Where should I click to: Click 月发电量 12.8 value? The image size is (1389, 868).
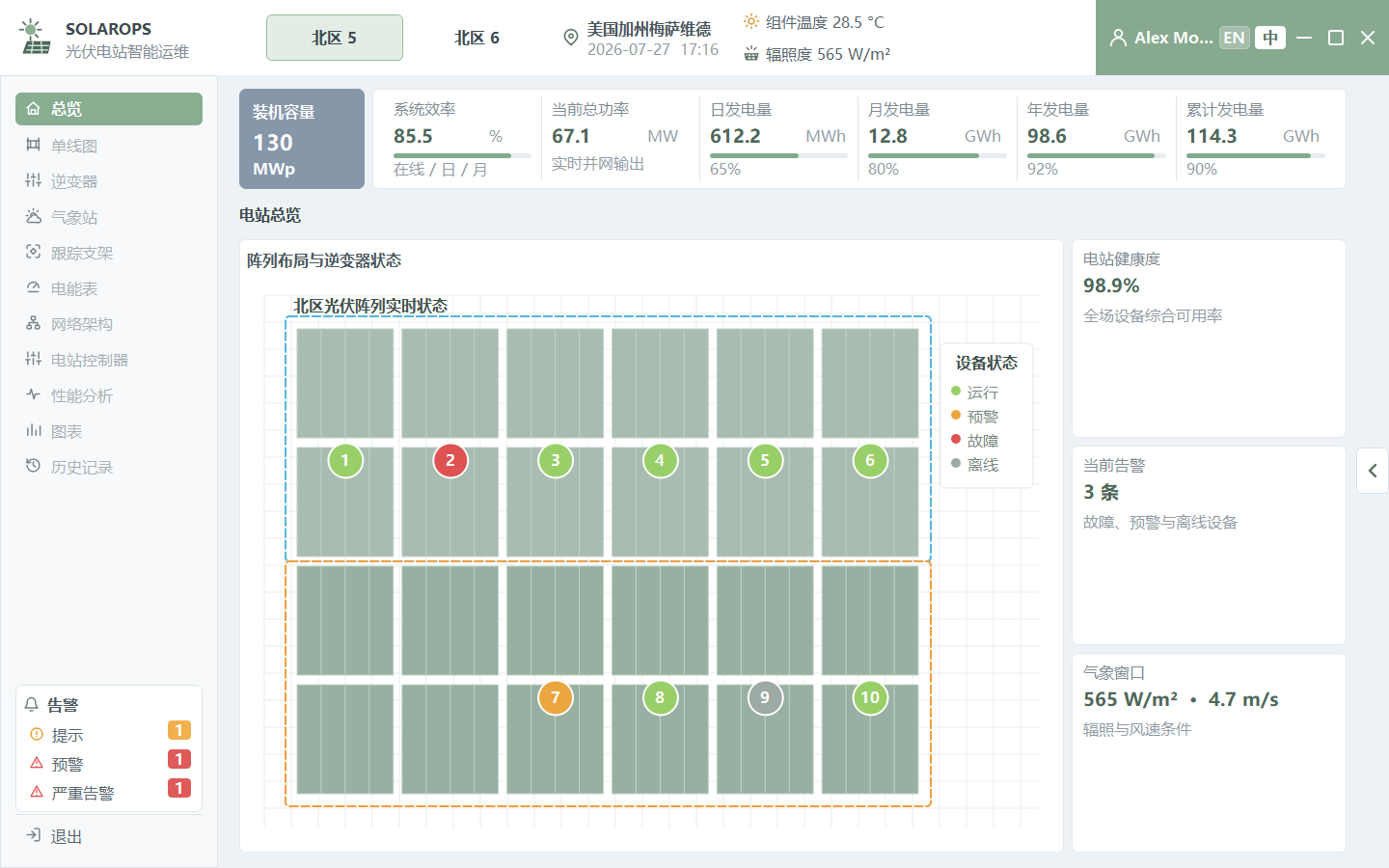pos(887,136)
